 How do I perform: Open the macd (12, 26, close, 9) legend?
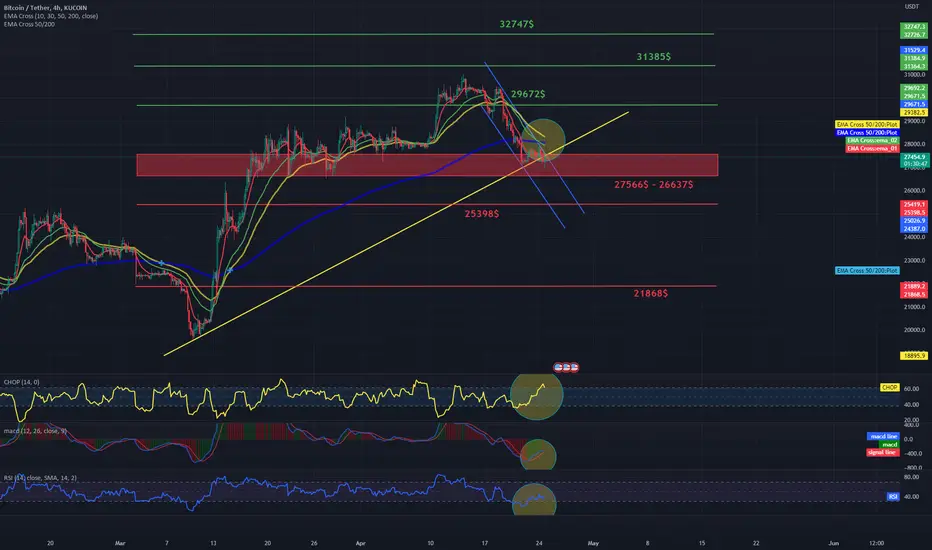[35, 430]
